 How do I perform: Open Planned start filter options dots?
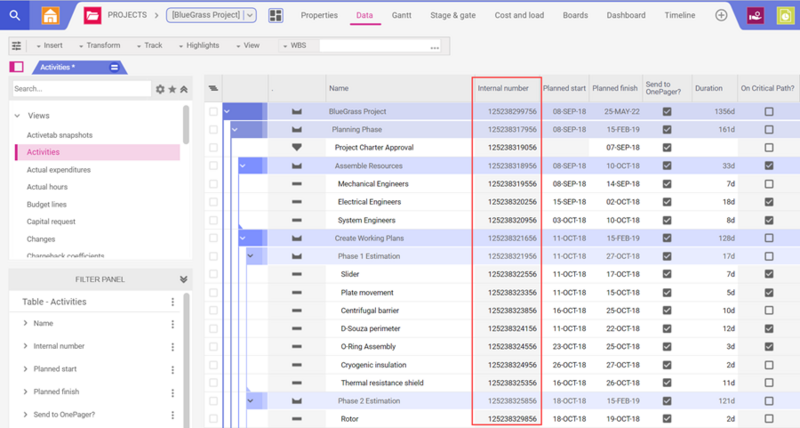tap(172, 369)
